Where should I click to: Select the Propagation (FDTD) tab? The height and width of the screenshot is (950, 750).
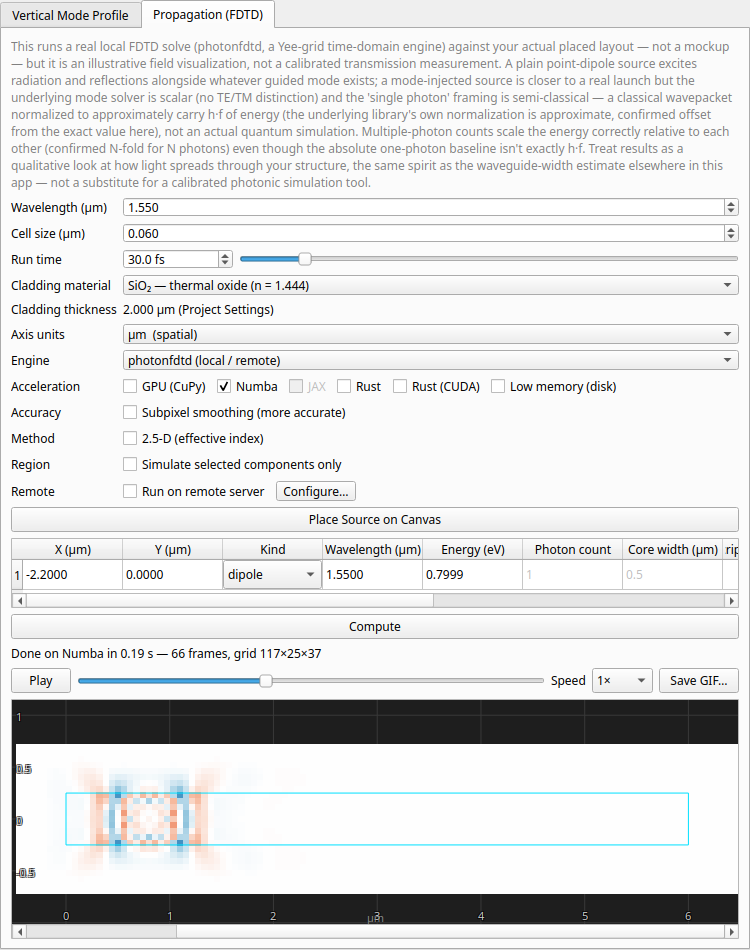(x=208, y=15)
